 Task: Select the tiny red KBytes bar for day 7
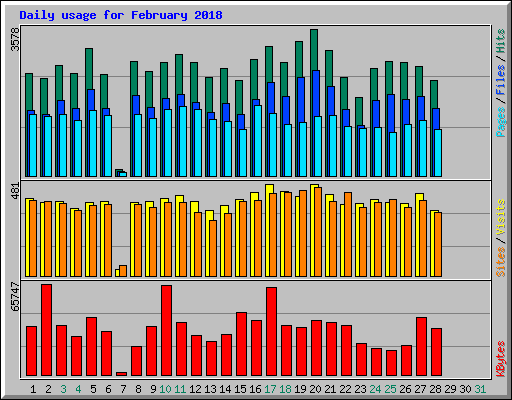point(121,374)
